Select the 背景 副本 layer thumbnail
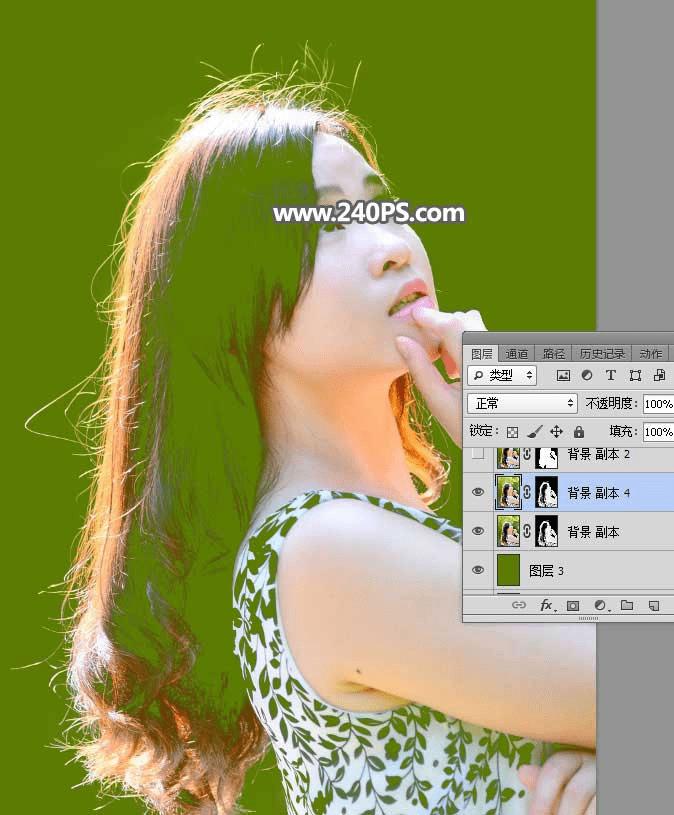Viewport: 674px width, 815px height. 509,531
